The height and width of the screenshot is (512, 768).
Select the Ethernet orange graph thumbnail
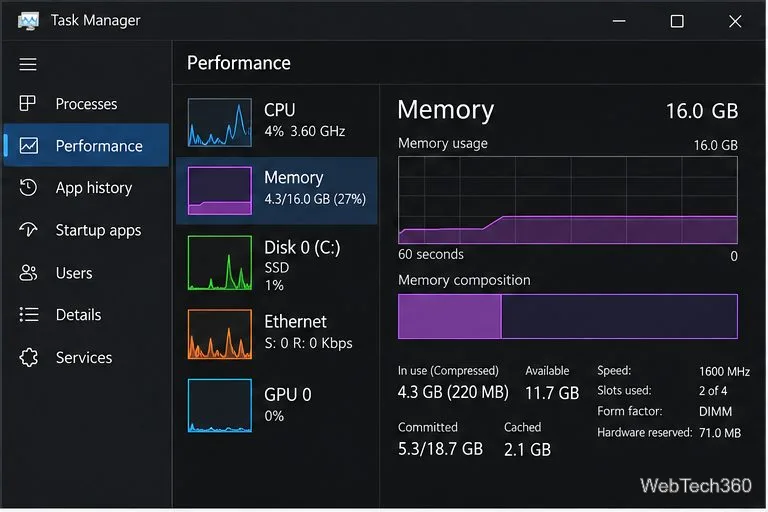220,334
